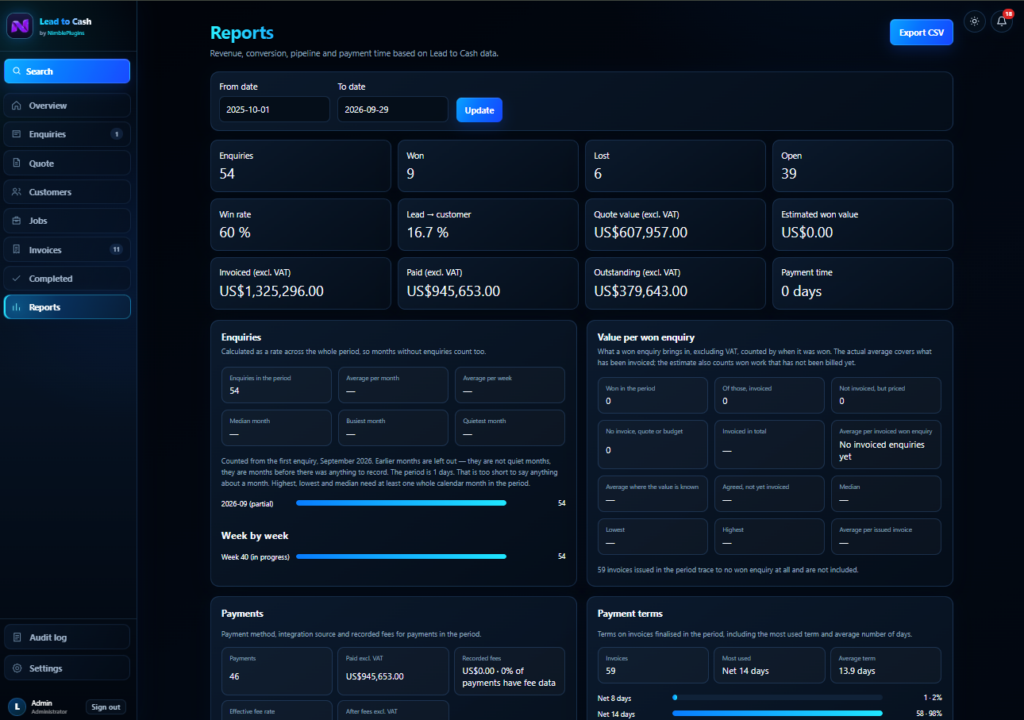The height and width of the screenshot is (720, 1024).
Task: Click the Settings gear icon
Action: click(x=17, y=668)
